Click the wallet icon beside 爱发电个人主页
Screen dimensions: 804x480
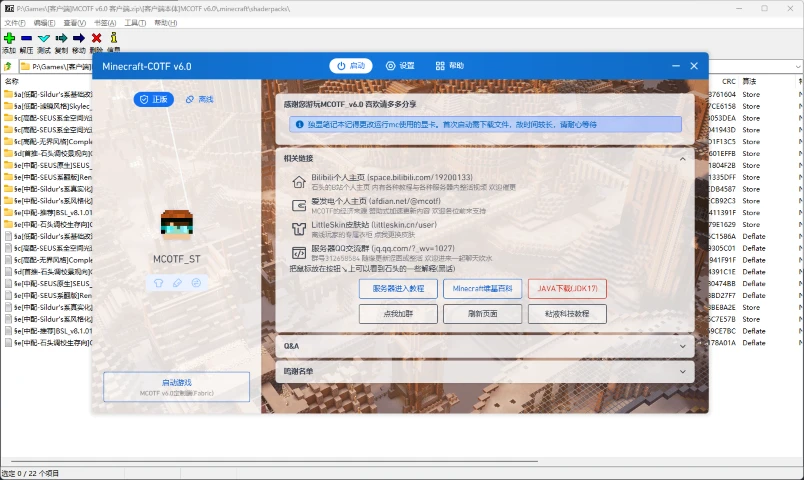[299, 206]
